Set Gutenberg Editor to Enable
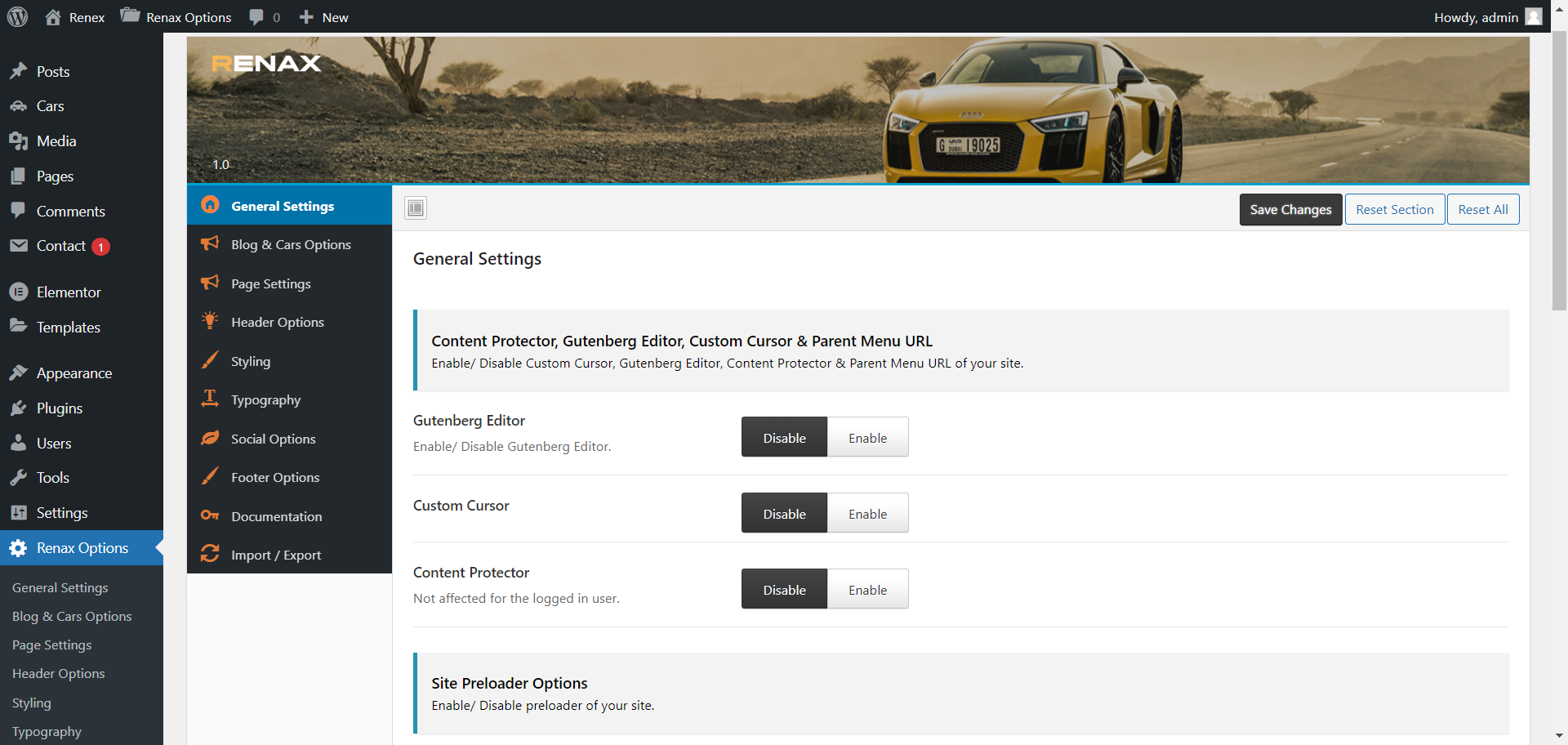Screen dimensions: 1568x745 (867, 438)
